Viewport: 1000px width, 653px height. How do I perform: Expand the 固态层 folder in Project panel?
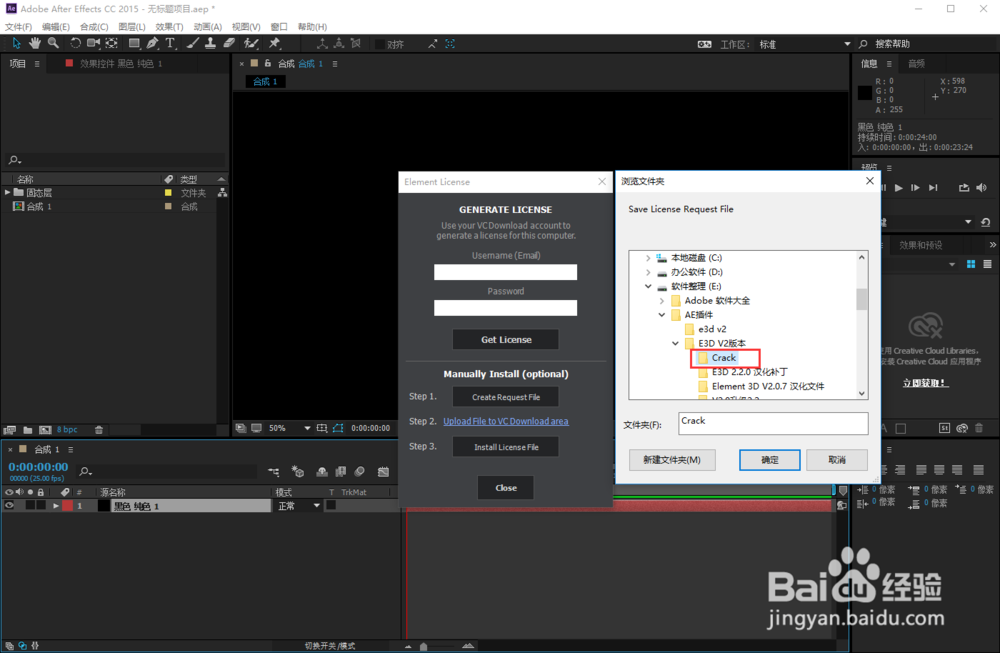click(x=7, y=192)
